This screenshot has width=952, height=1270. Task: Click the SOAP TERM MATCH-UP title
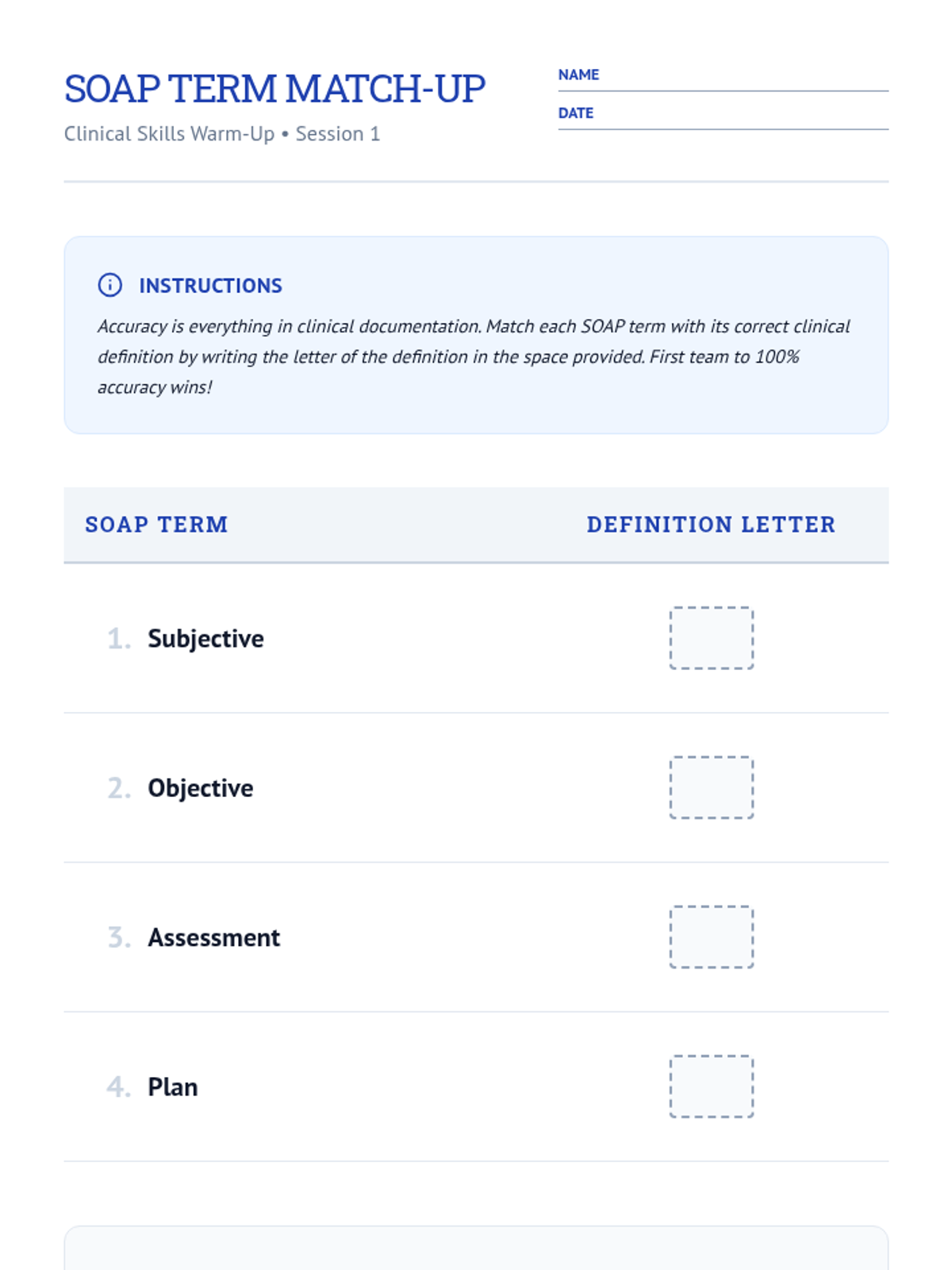coord(274,89)
